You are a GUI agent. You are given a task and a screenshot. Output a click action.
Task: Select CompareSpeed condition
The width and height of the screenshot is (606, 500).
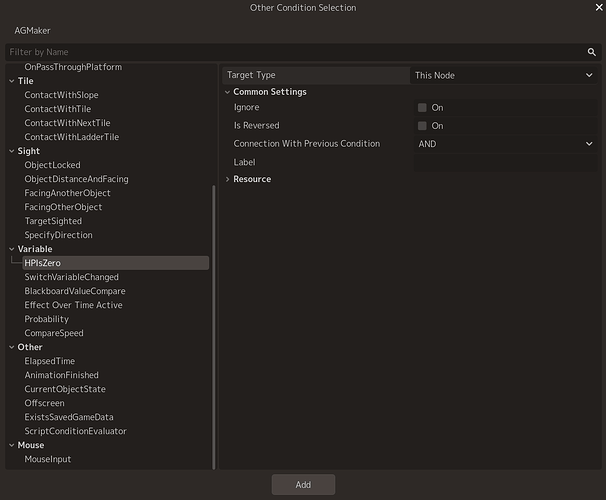[x=54, y=333]
